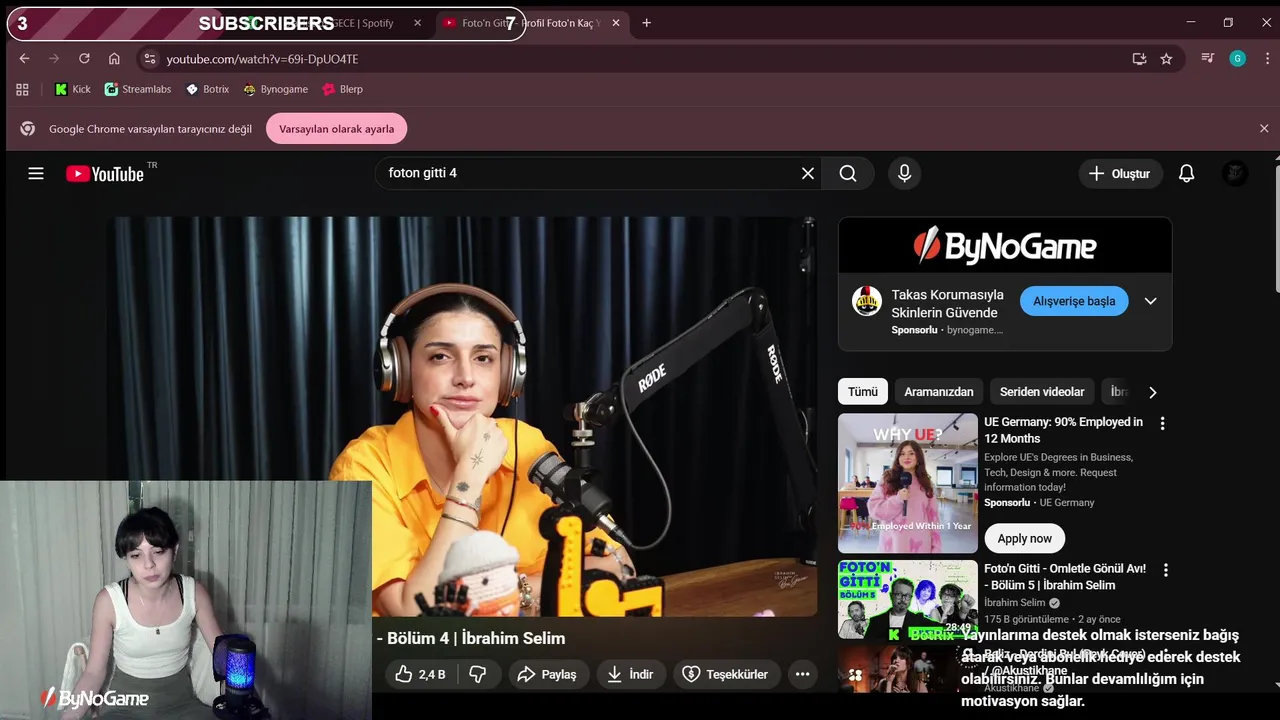This screenshot has height=720, width=1280.
Task: Open browser home page icon
Action: pos(114,59)
